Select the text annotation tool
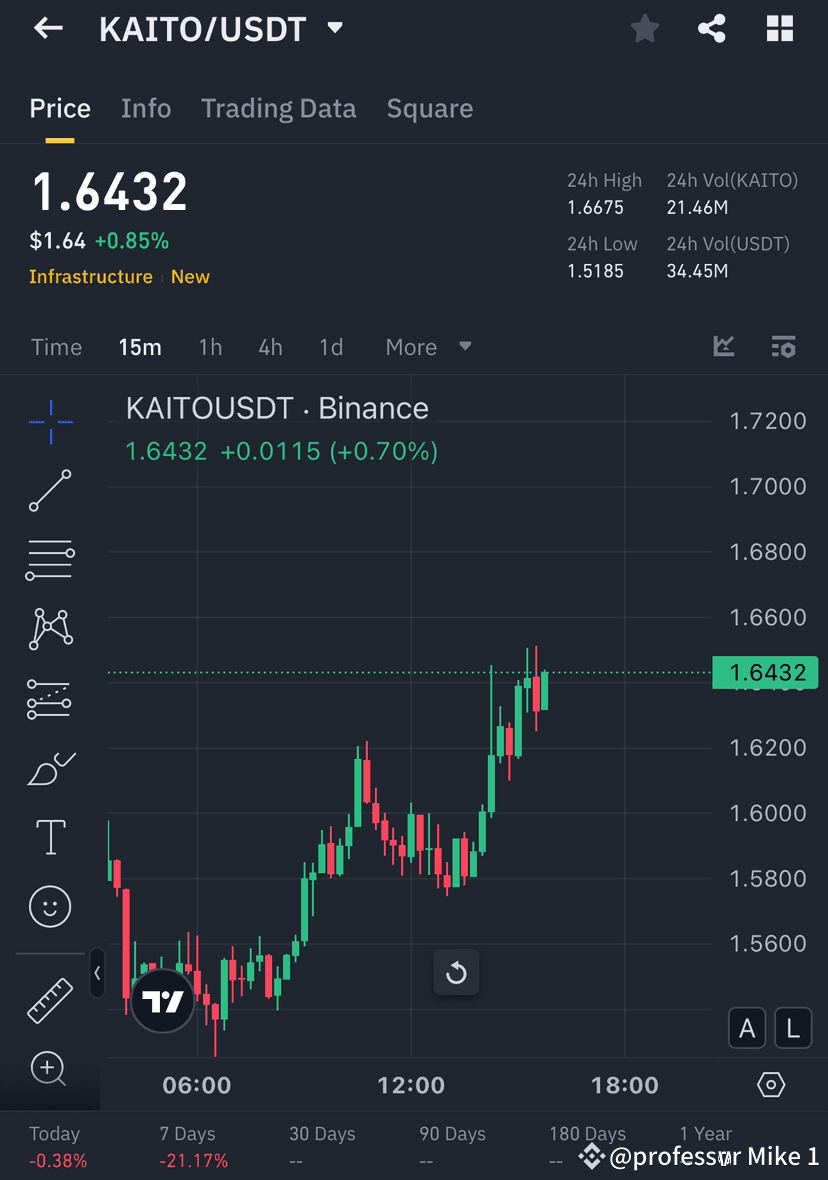 [x=49, y=837]
